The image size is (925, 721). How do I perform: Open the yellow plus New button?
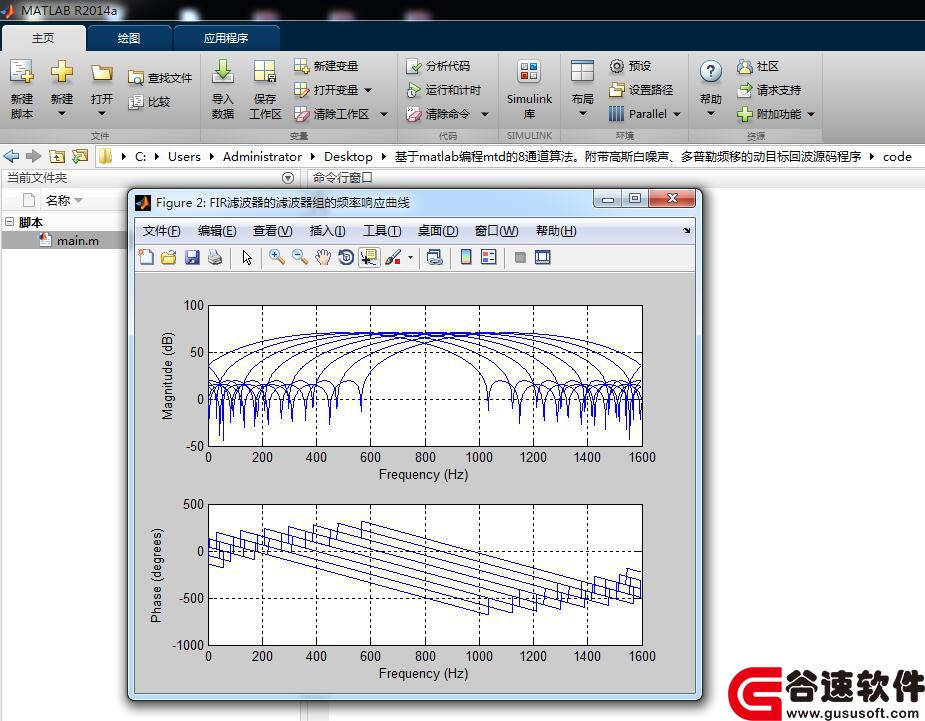[62, 72]
